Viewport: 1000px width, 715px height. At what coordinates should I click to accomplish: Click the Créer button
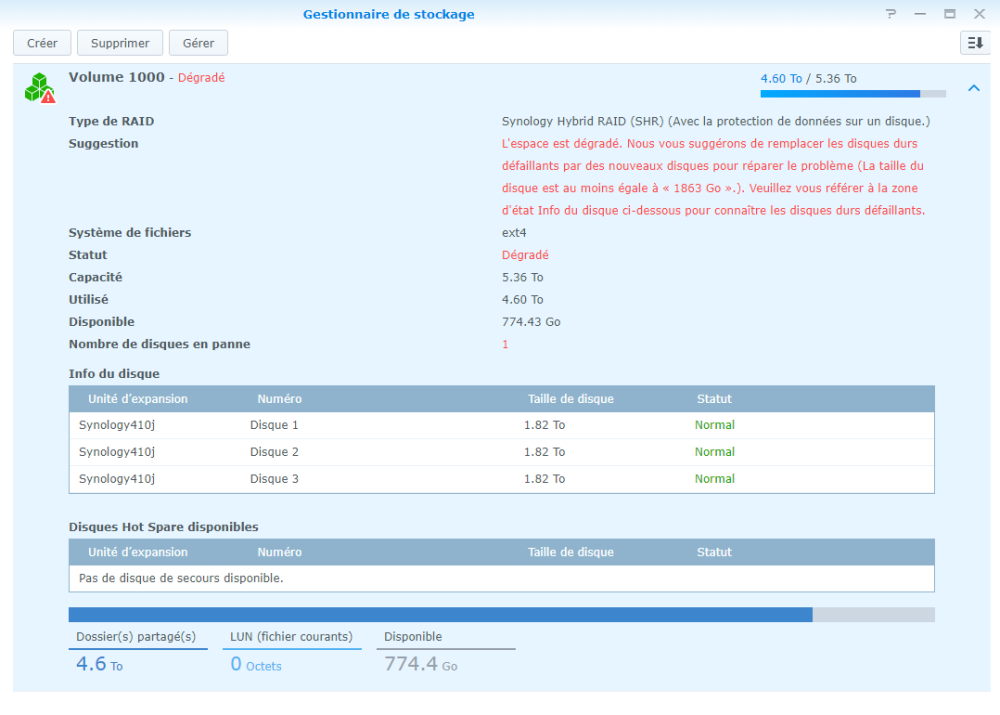42,43
